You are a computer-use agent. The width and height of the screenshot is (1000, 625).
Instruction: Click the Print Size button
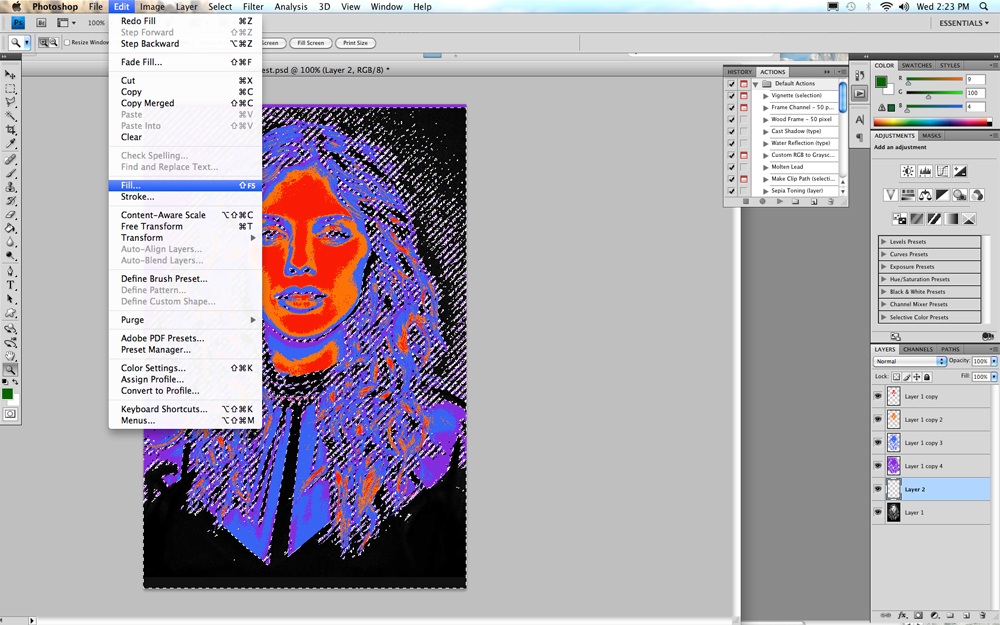[x=355, y=43]
